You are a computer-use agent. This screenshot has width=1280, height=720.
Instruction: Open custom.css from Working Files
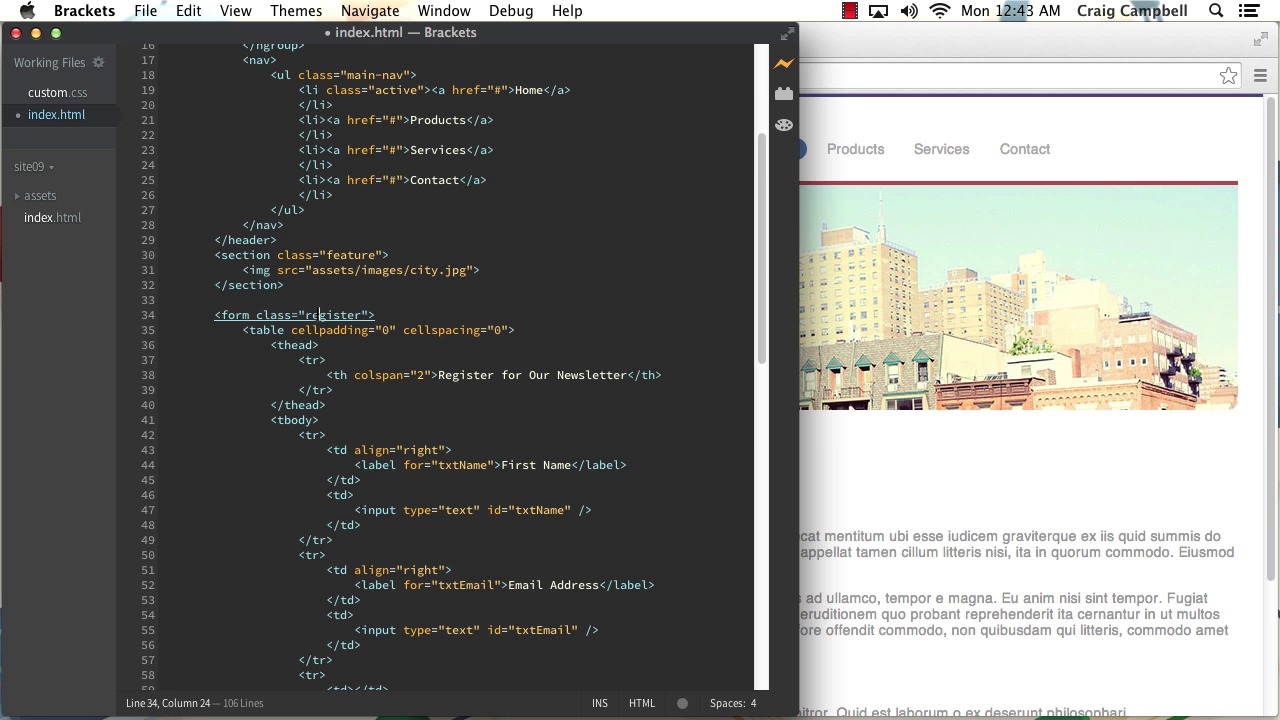[57, 93]
